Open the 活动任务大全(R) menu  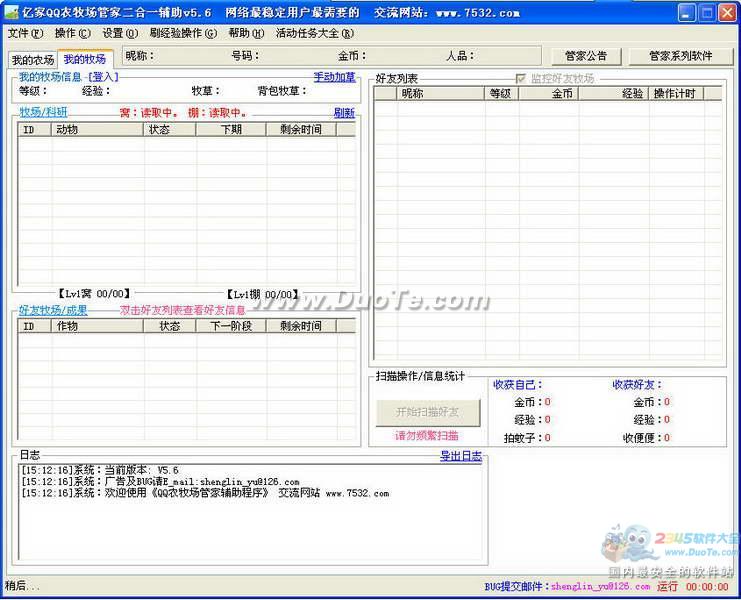(315, 34)
